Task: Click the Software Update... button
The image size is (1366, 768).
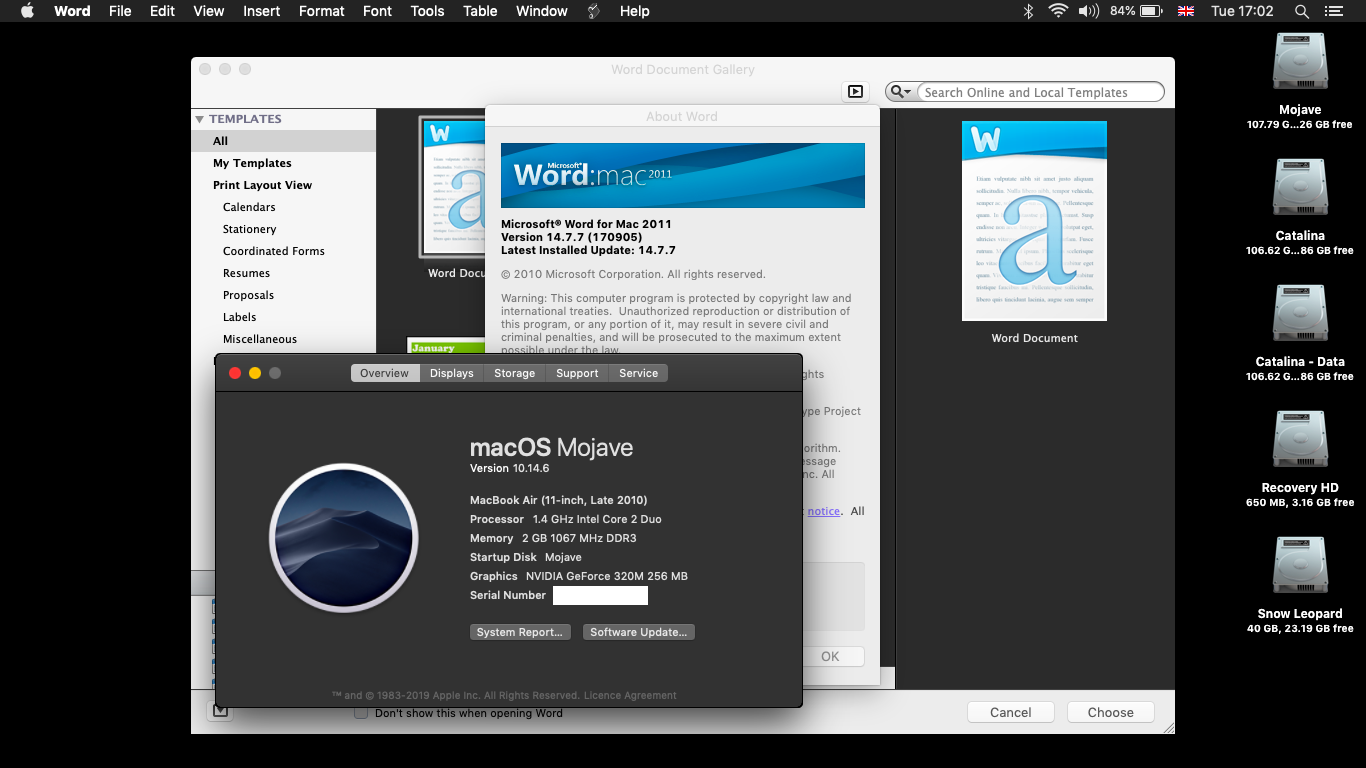Action: click(638, 632)
